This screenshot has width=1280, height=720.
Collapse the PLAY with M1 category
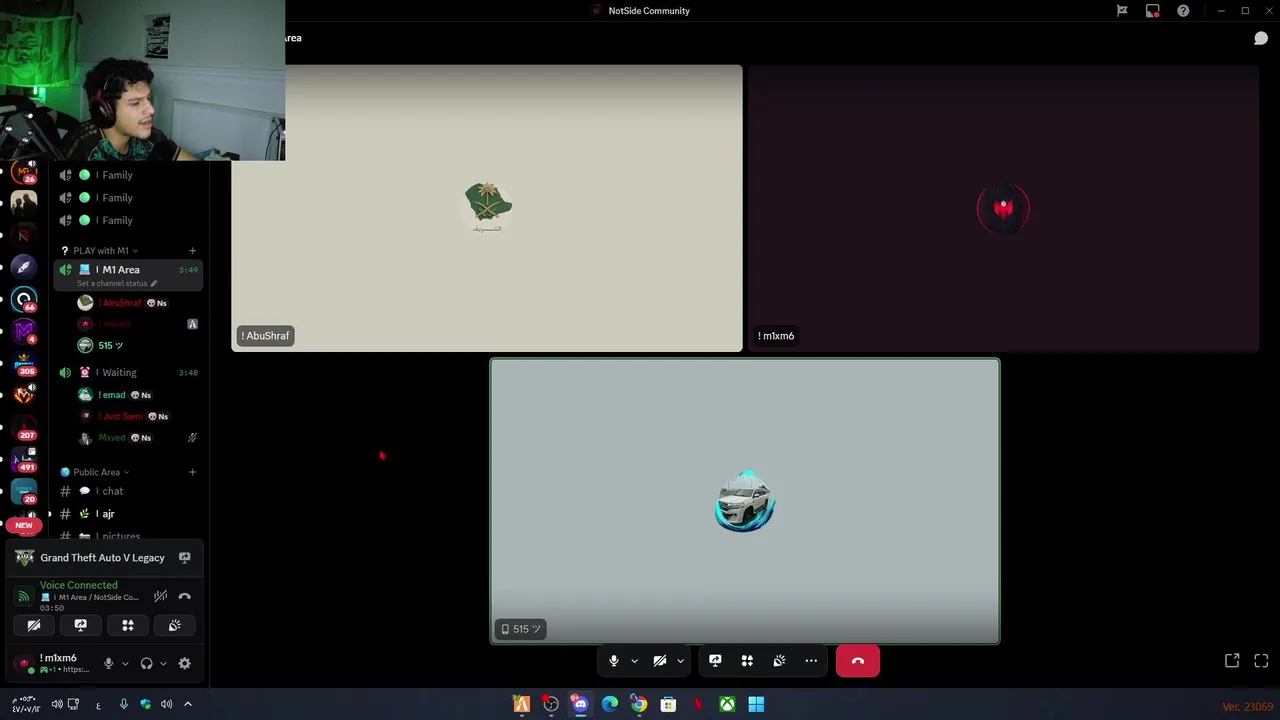click(100, 251)
